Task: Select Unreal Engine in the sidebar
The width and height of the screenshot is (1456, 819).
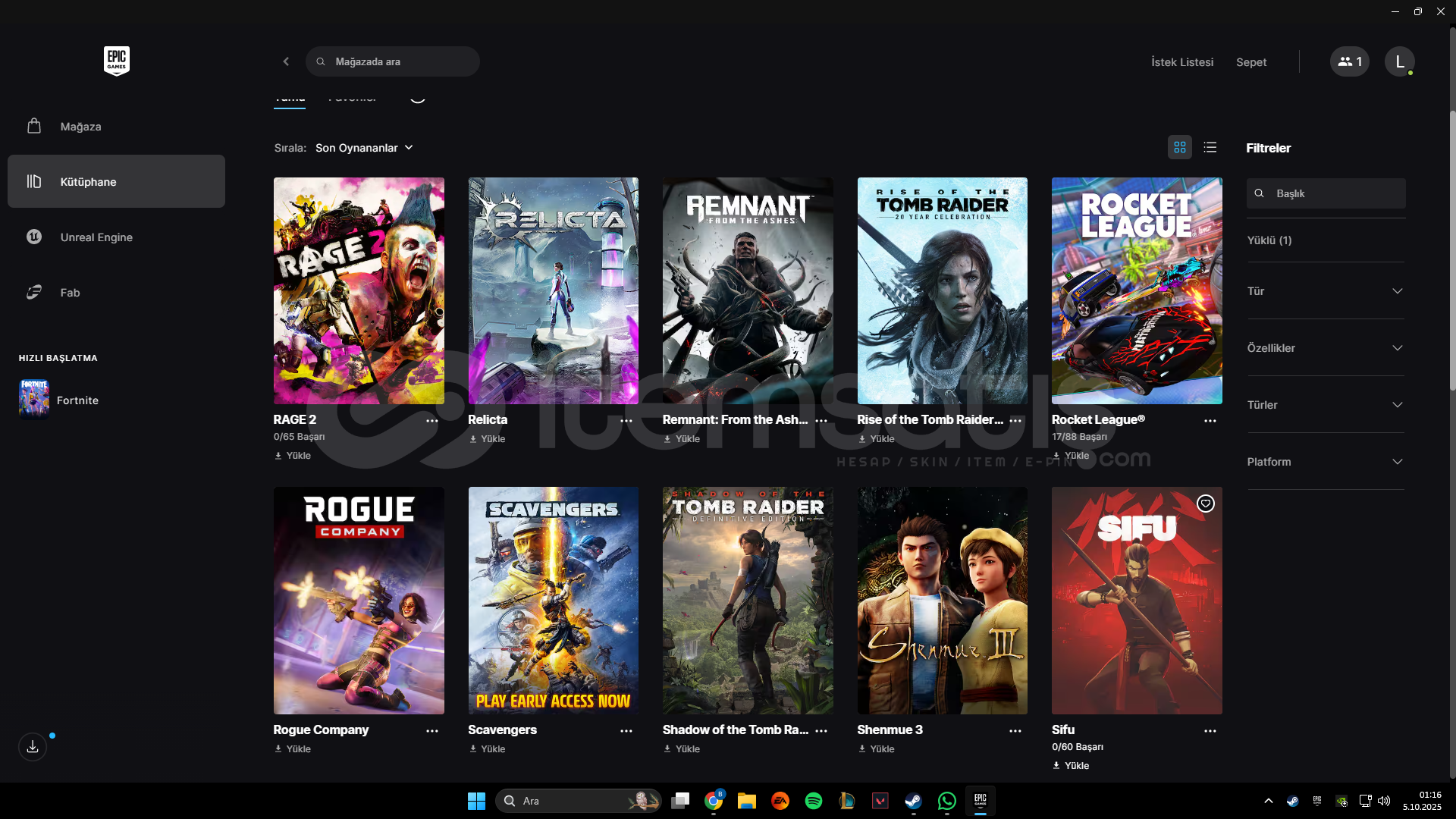Action: (96, 237)
